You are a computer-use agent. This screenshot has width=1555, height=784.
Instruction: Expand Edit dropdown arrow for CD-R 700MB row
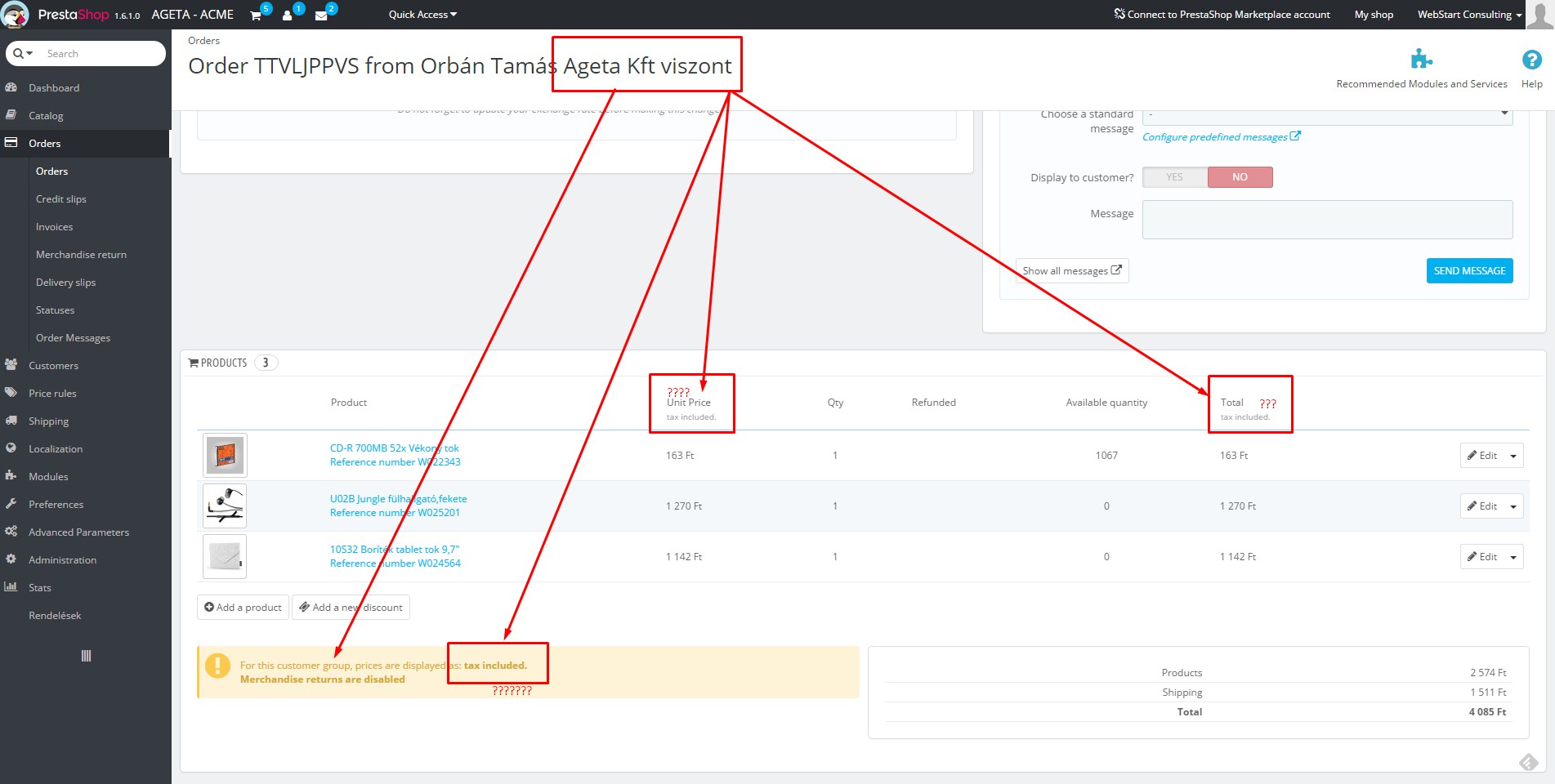coord(1513,456)
